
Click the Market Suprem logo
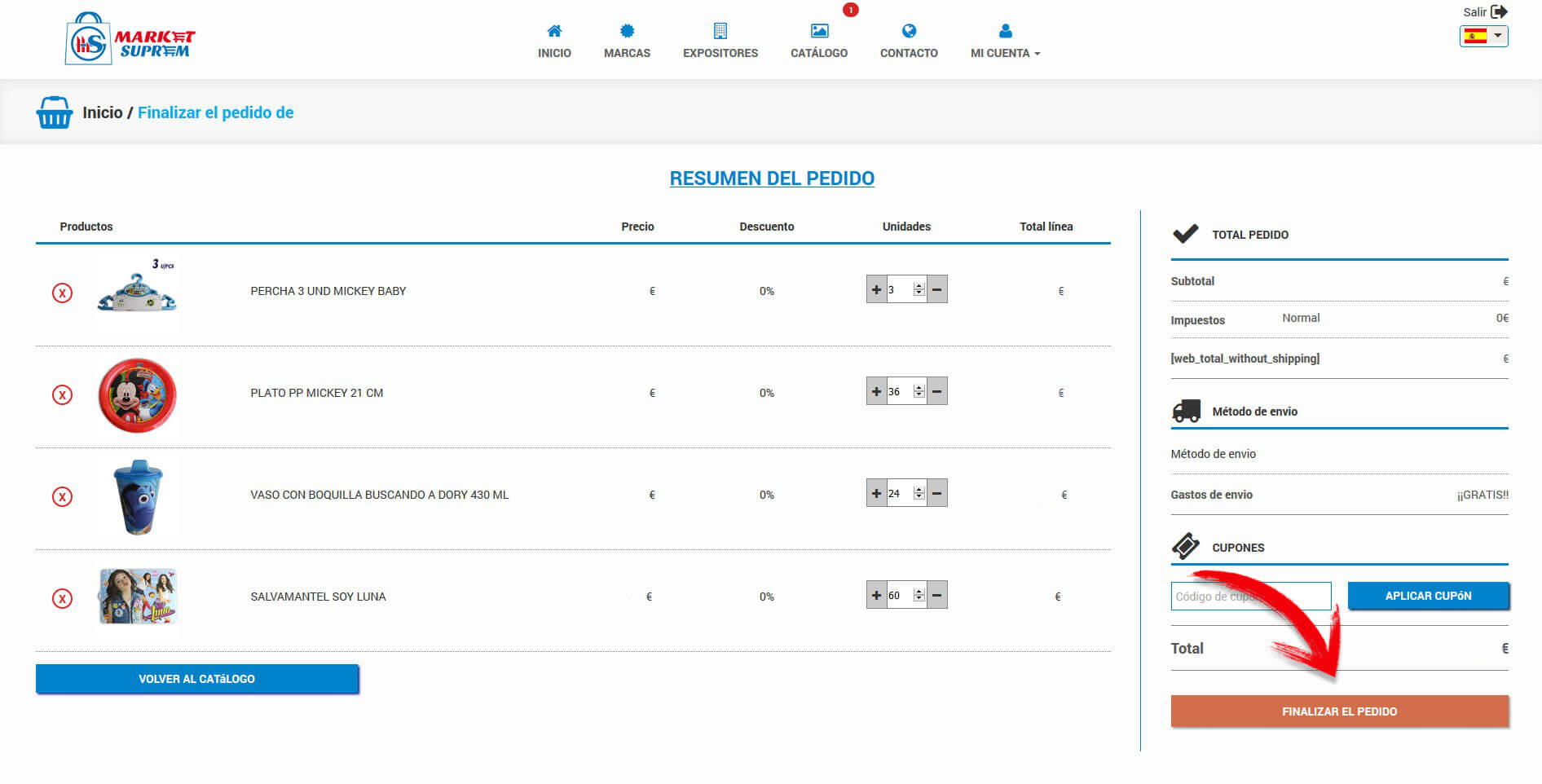pyautogui.click(x=130, y=39)
